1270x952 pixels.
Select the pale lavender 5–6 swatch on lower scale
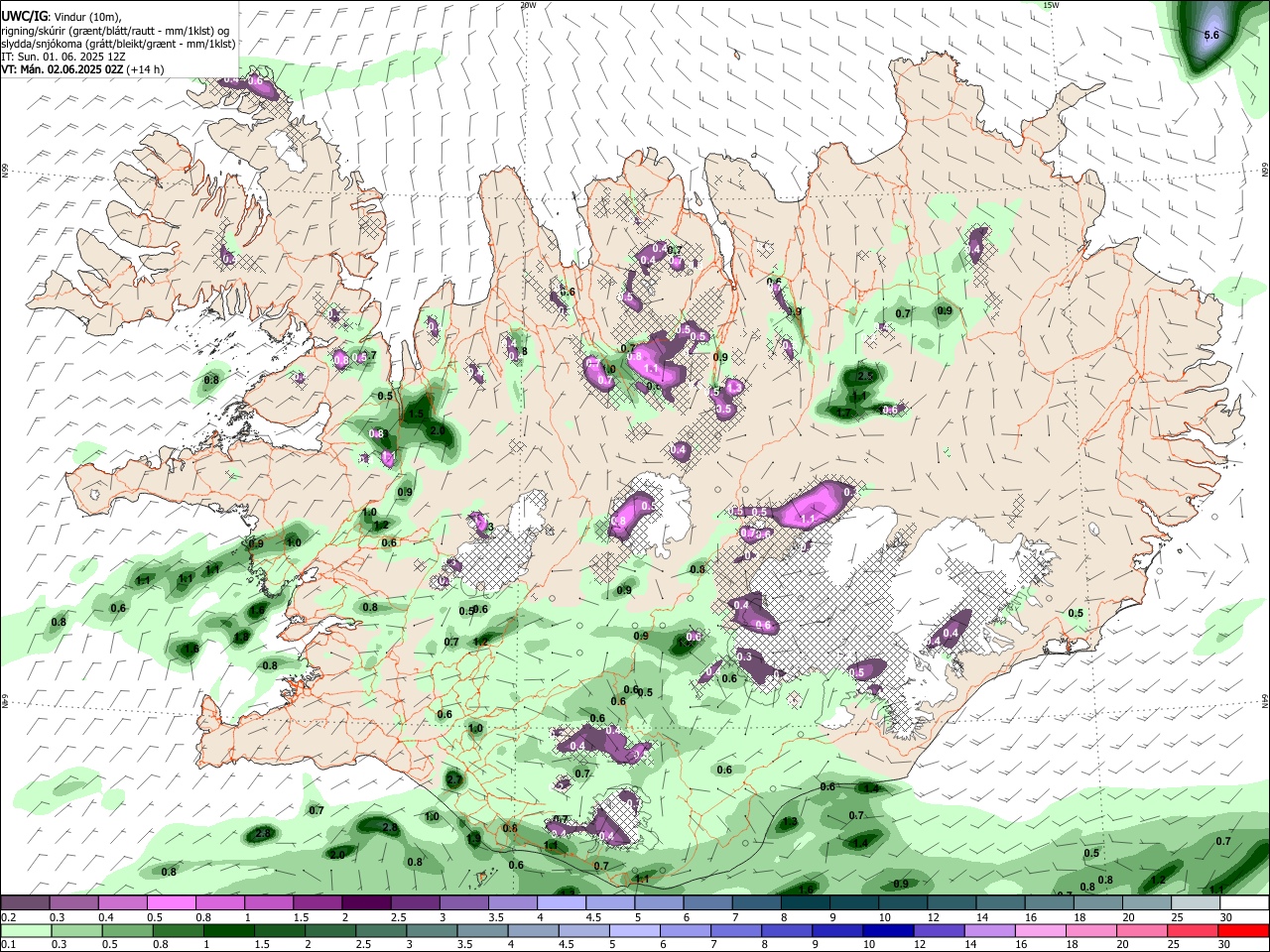(x=634, y=930)
